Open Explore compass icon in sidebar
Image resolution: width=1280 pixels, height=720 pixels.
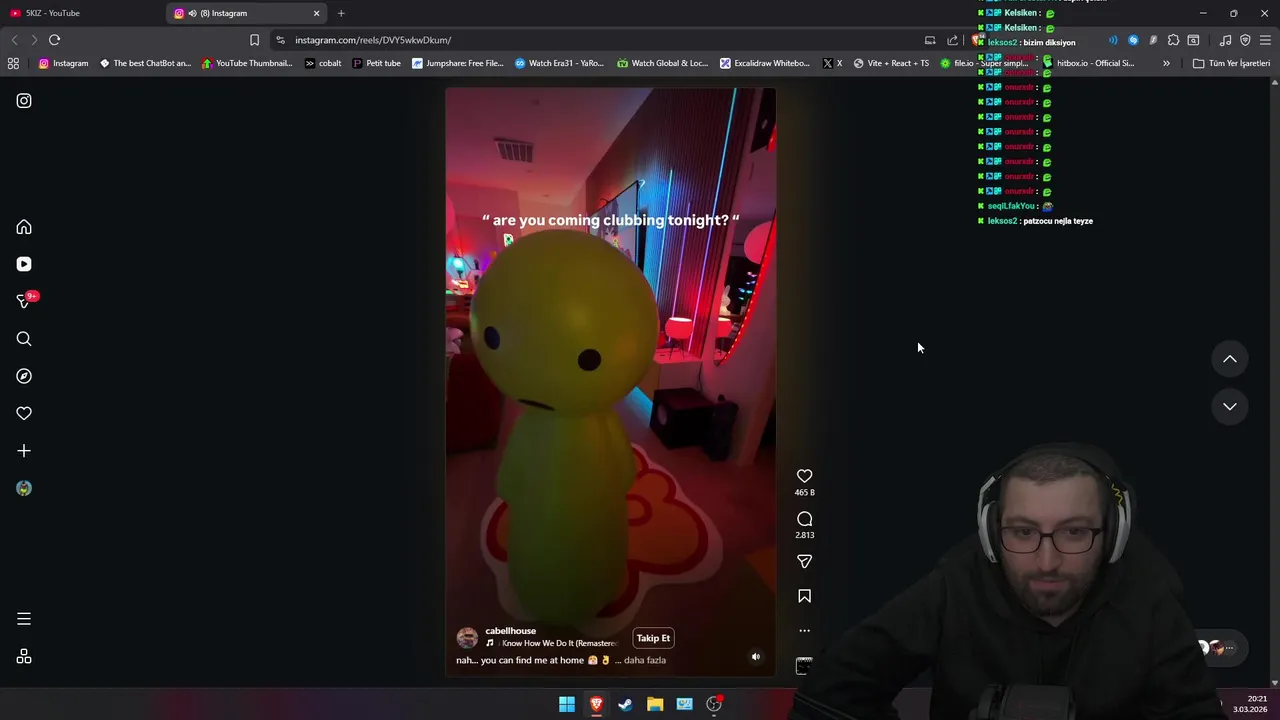24,376
